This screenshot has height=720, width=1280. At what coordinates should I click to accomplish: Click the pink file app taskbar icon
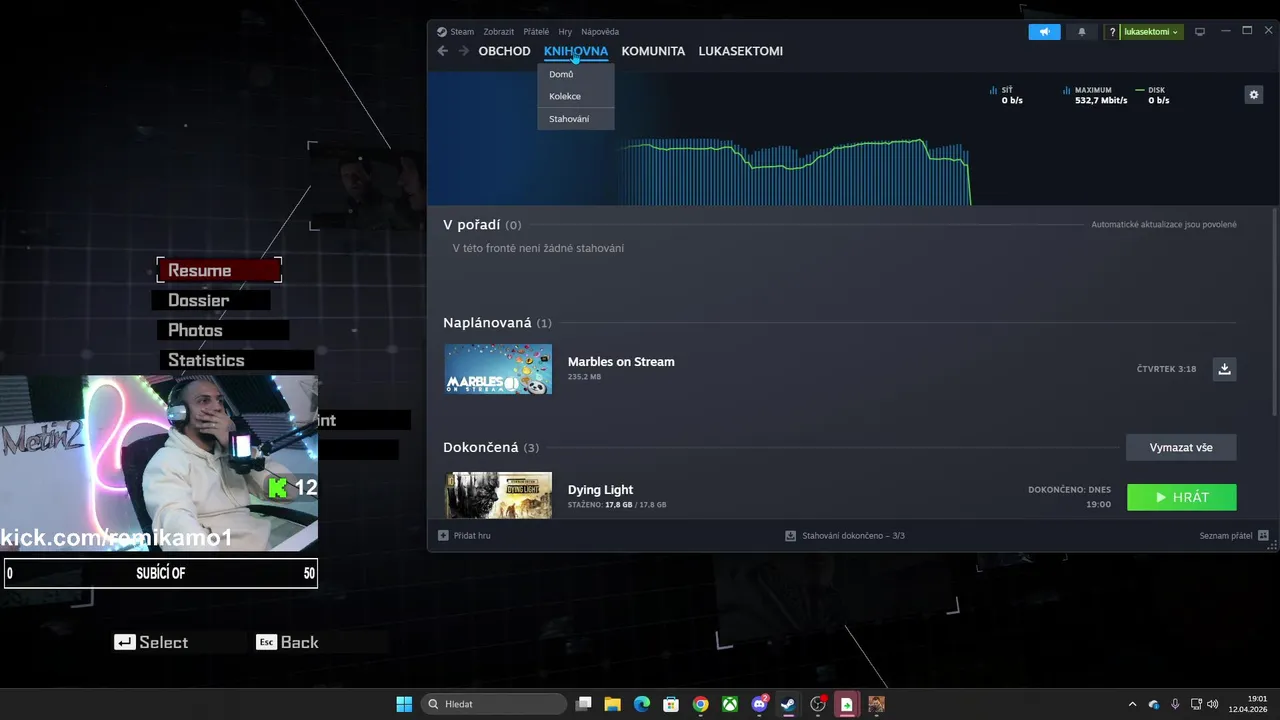pyautogui.click(x=847, y=704)
